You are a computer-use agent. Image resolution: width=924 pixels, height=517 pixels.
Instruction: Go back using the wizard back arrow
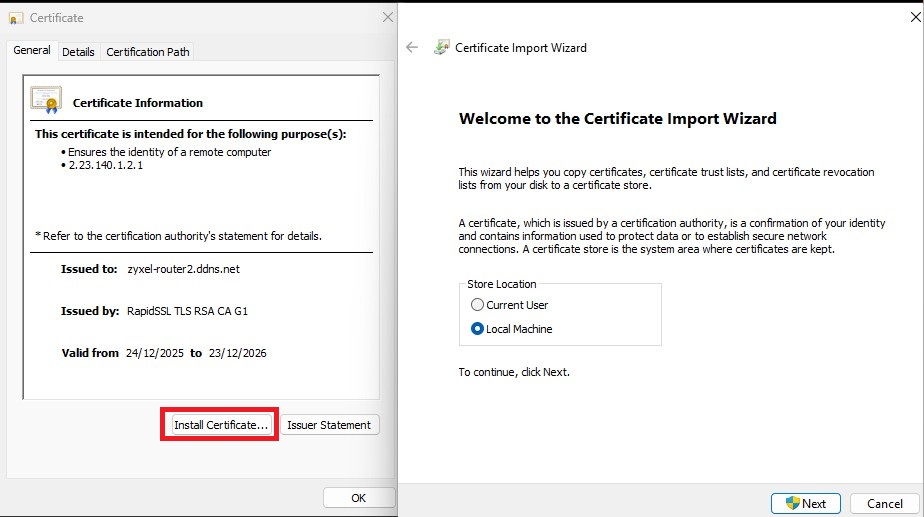coord(412,48)
